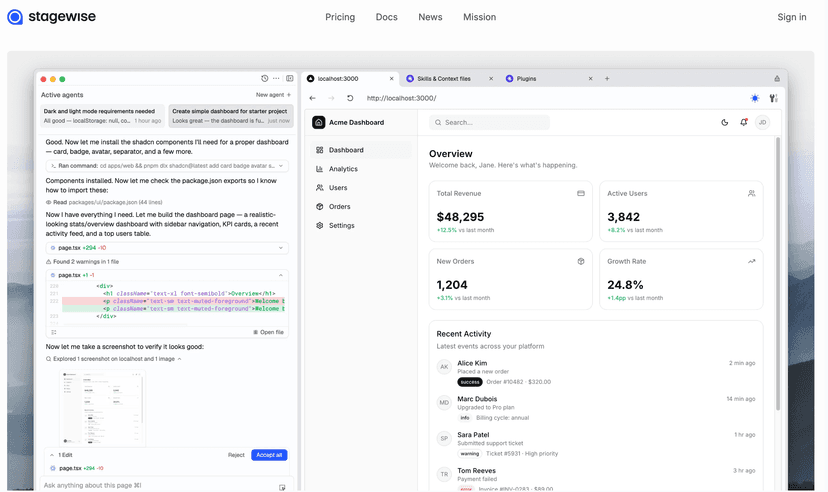The image size is (828, 492).
Task: Open the agent history clock icon
Action: pos(264,78)
